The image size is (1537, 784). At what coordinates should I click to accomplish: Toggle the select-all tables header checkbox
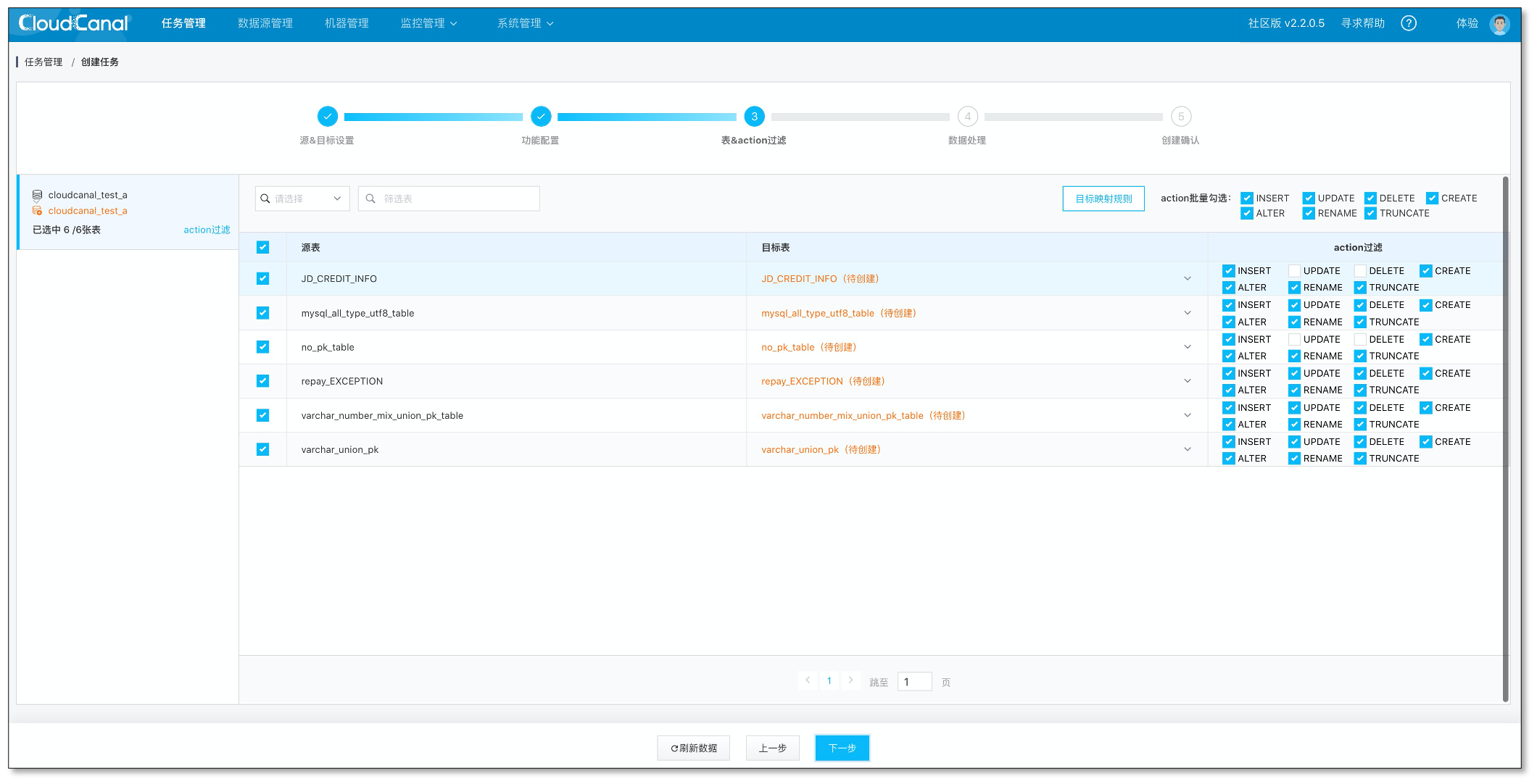tap(262, 247)
